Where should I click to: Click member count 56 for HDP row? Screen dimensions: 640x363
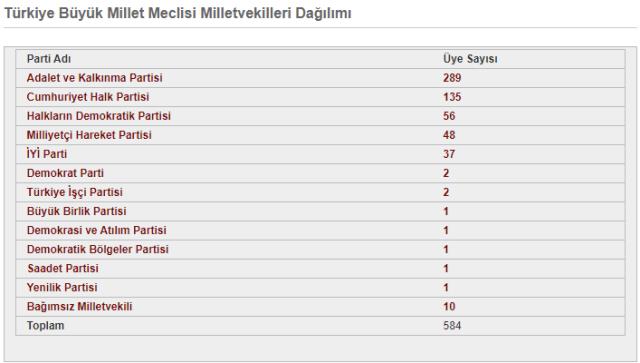pos(449,116)
